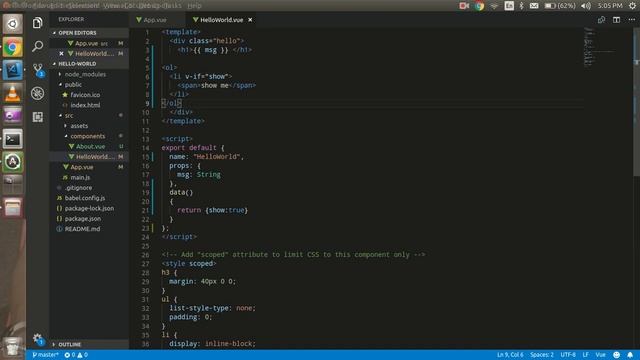Viewport: 640px width, 360px height.
Task: Open the Help menu
Action: pyautogui.click(x=194, y=6)
